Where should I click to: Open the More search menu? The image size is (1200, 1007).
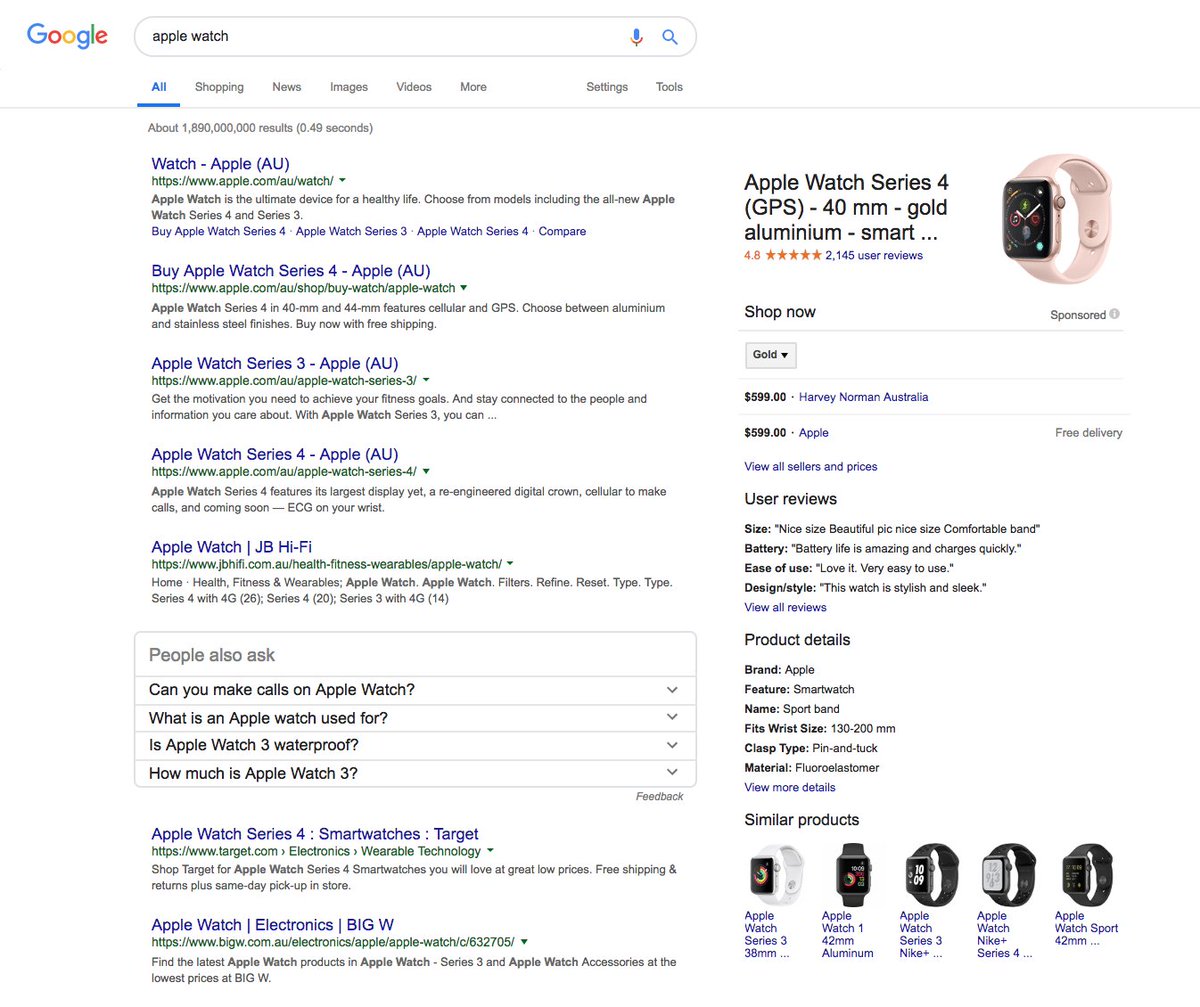[473, 87]
